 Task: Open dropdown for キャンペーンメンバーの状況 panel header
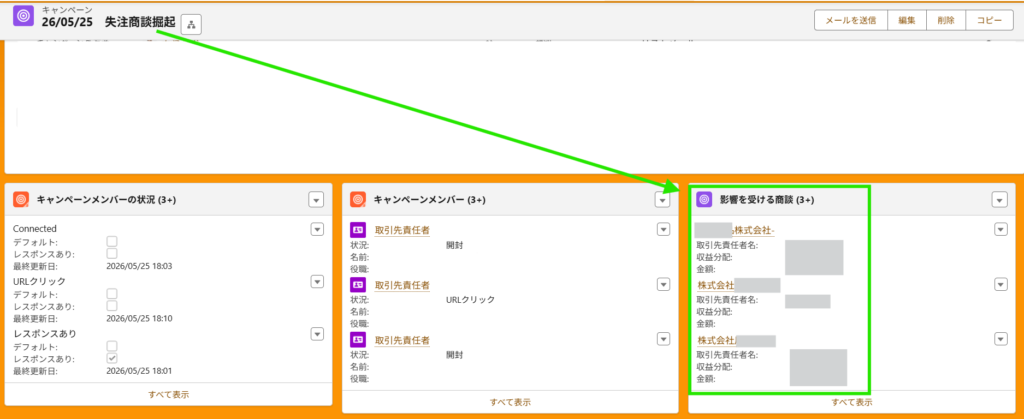pos(317,200)
